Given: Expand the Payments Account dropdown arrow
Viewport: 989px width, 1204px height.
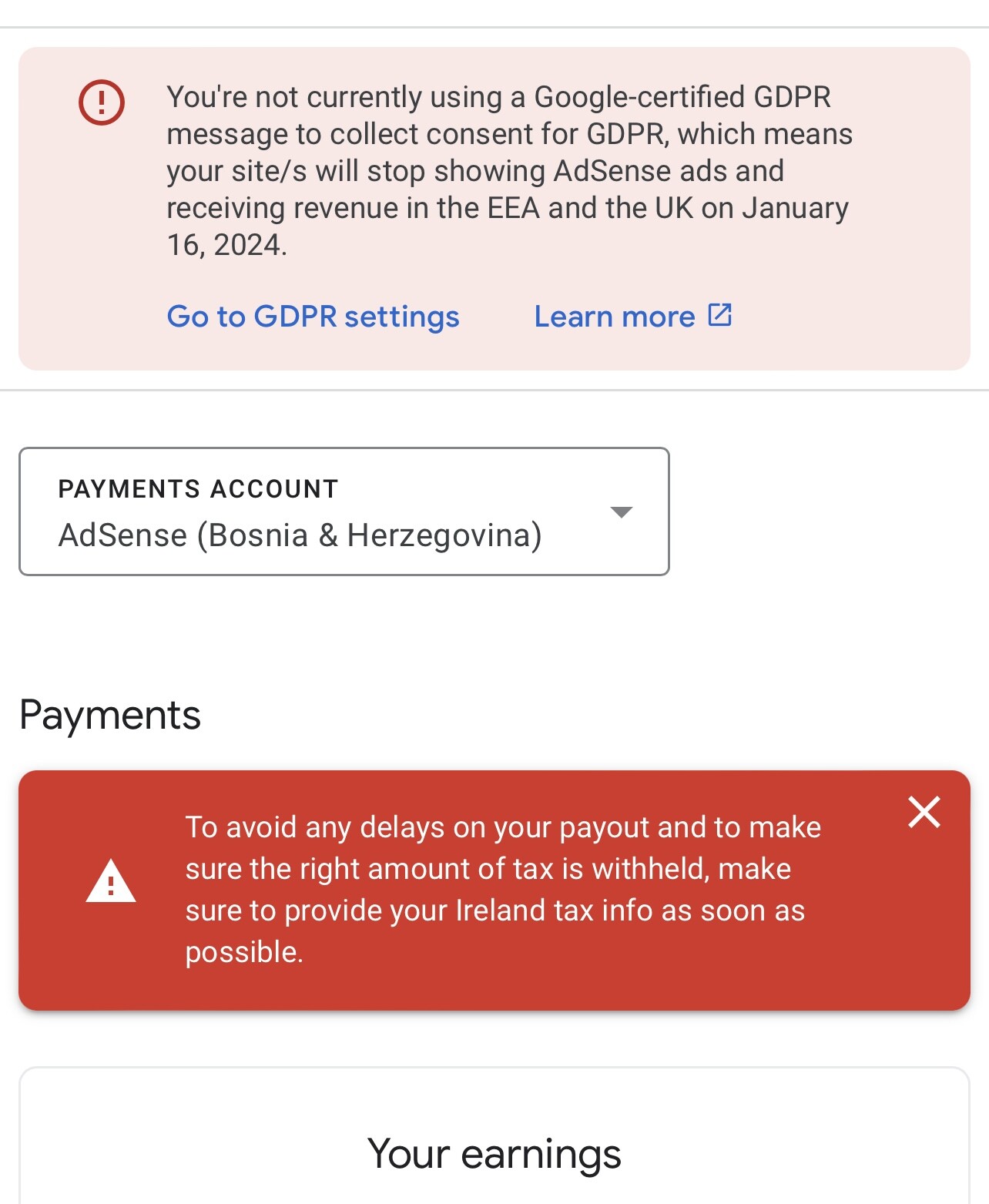Looking at the screenshot, I should tap(621, 512).
